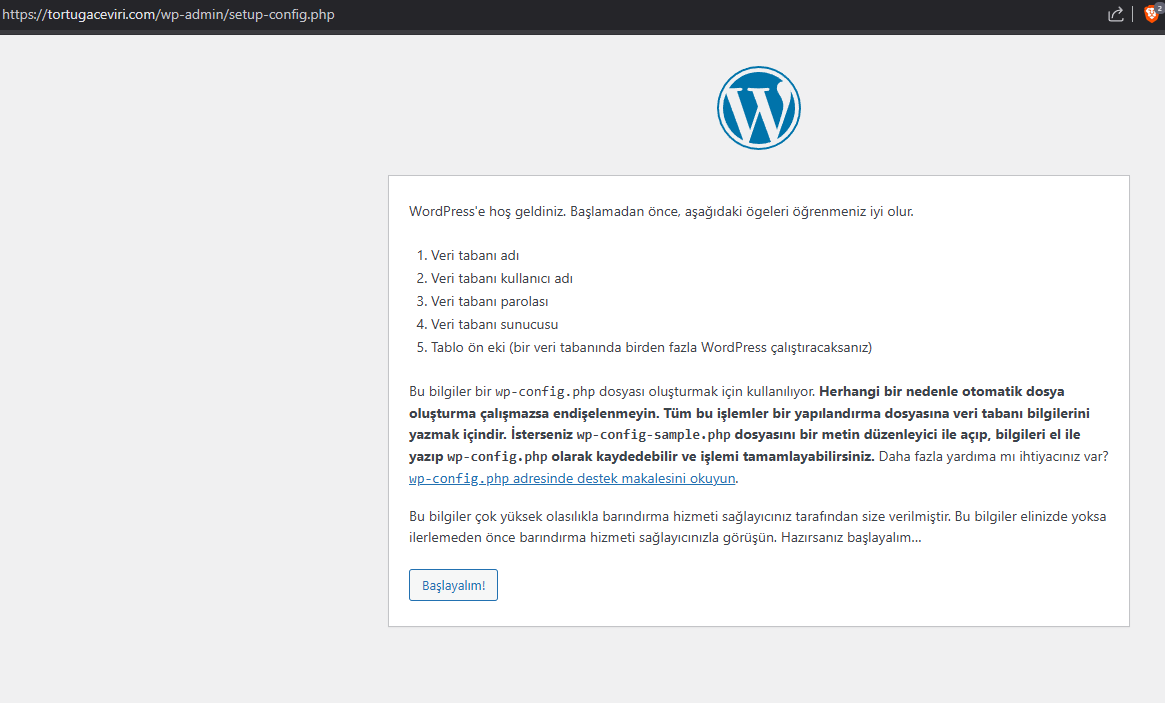
Task: Click the greeting text "WordPress'e hoş geldiniz"
Action: pos(487,211)
